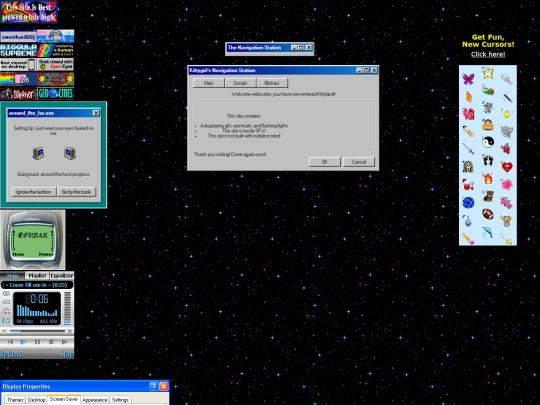Open the Socials tab in Navigation Station
Screen dimensions: 540x405
(240, 83)
